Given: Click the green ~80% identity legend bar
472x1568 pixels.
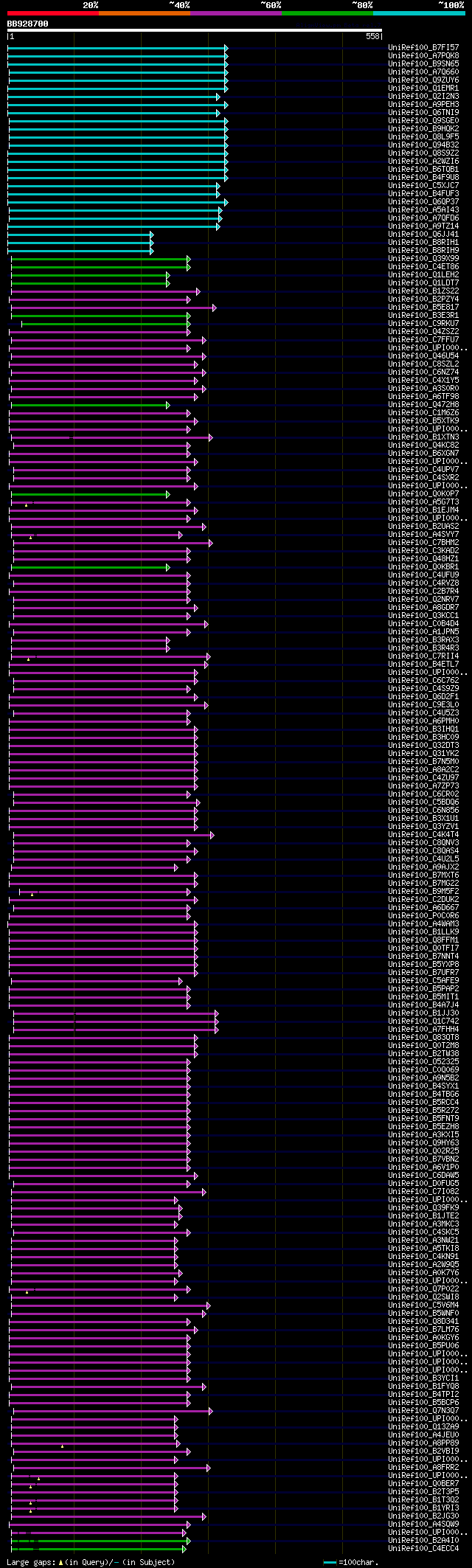Looking at the screenshot, I should click(x=327, y=13).
